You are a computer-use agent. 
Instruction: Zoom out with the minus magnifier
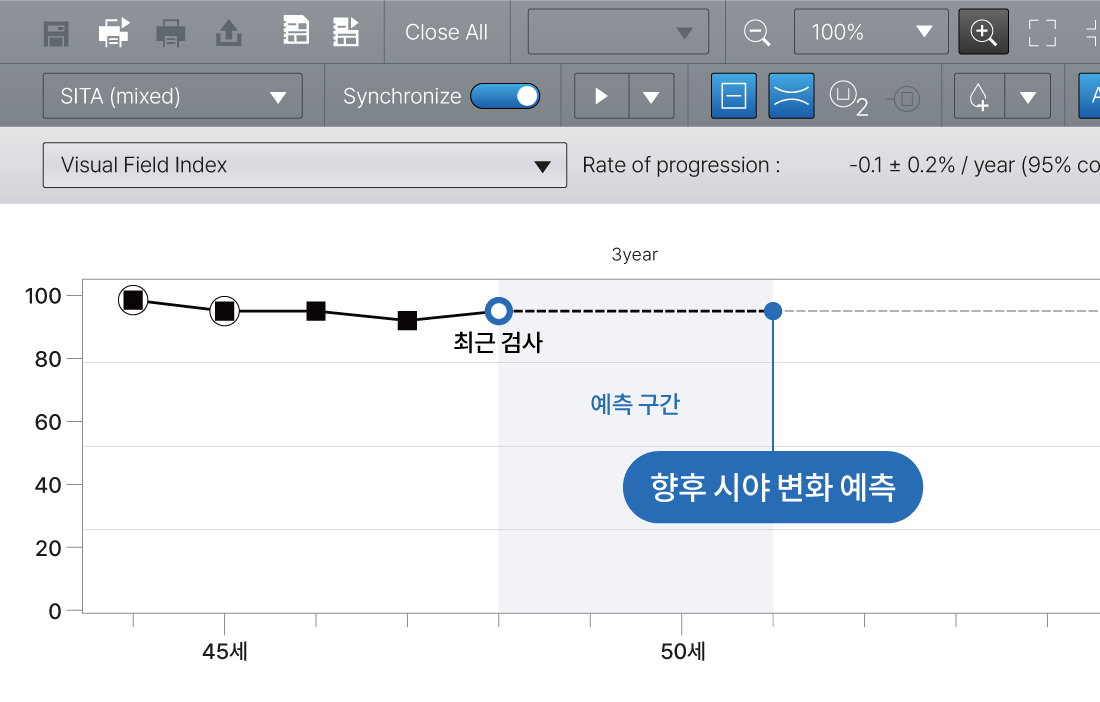pos(757,32)
